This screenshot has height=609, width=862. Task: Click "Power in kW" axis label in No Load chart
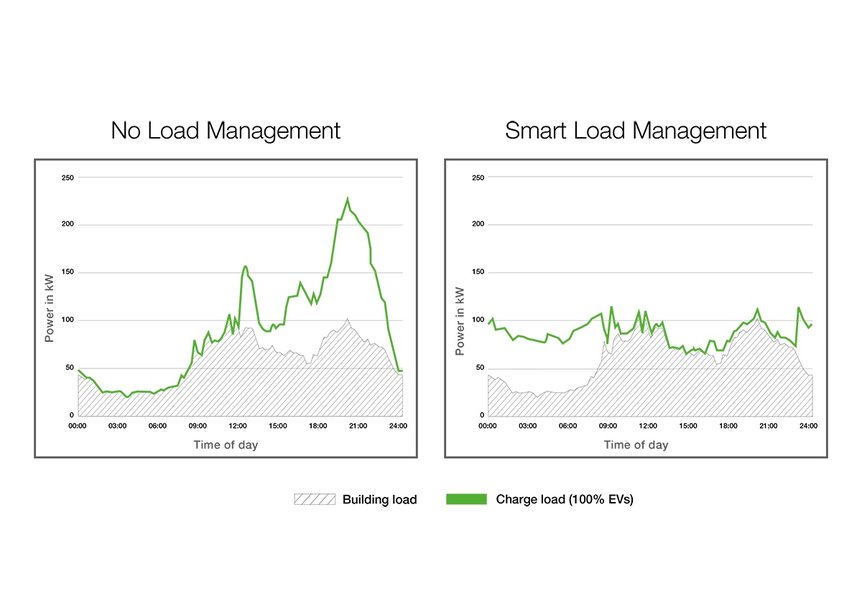pos(49,308)
